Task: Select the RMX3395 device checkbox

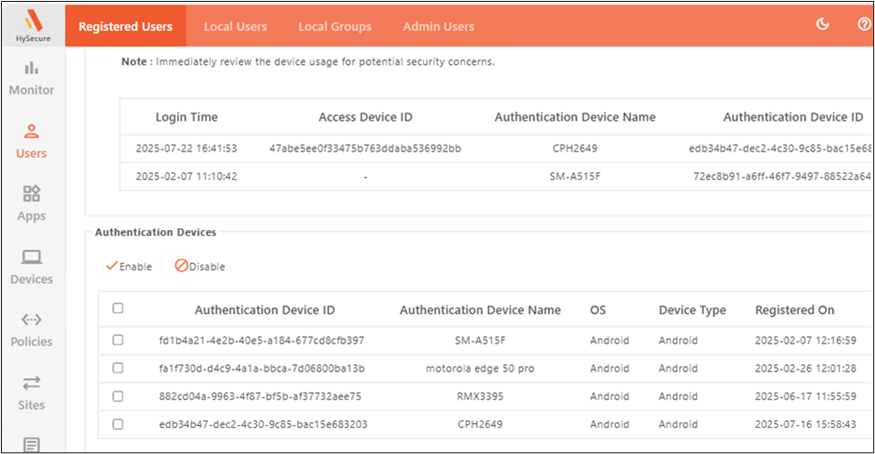Action: [x=118, y=396]
